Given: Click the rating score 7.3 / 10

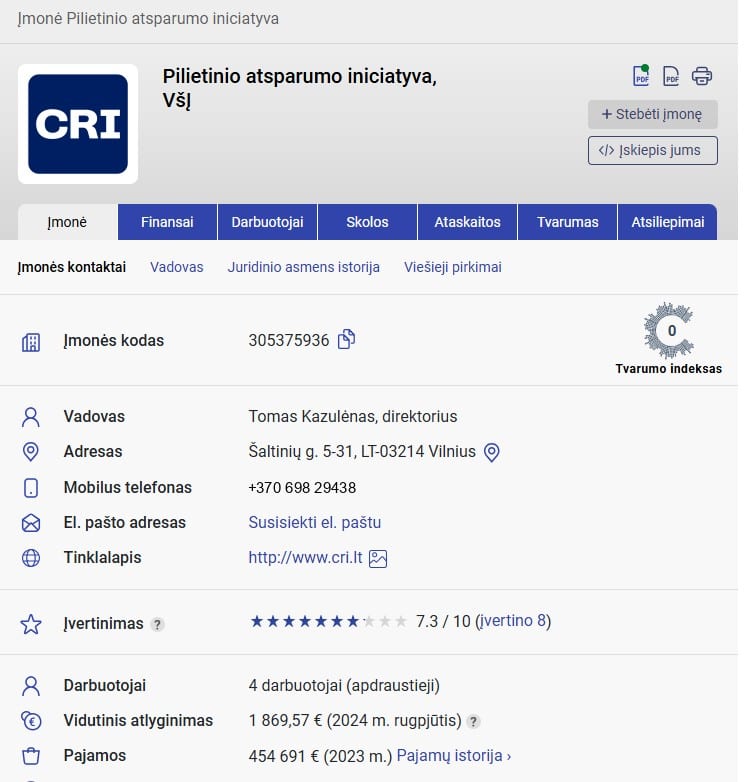Looking at the screenshot, I should pyautogui.click(x=443, y=621).
